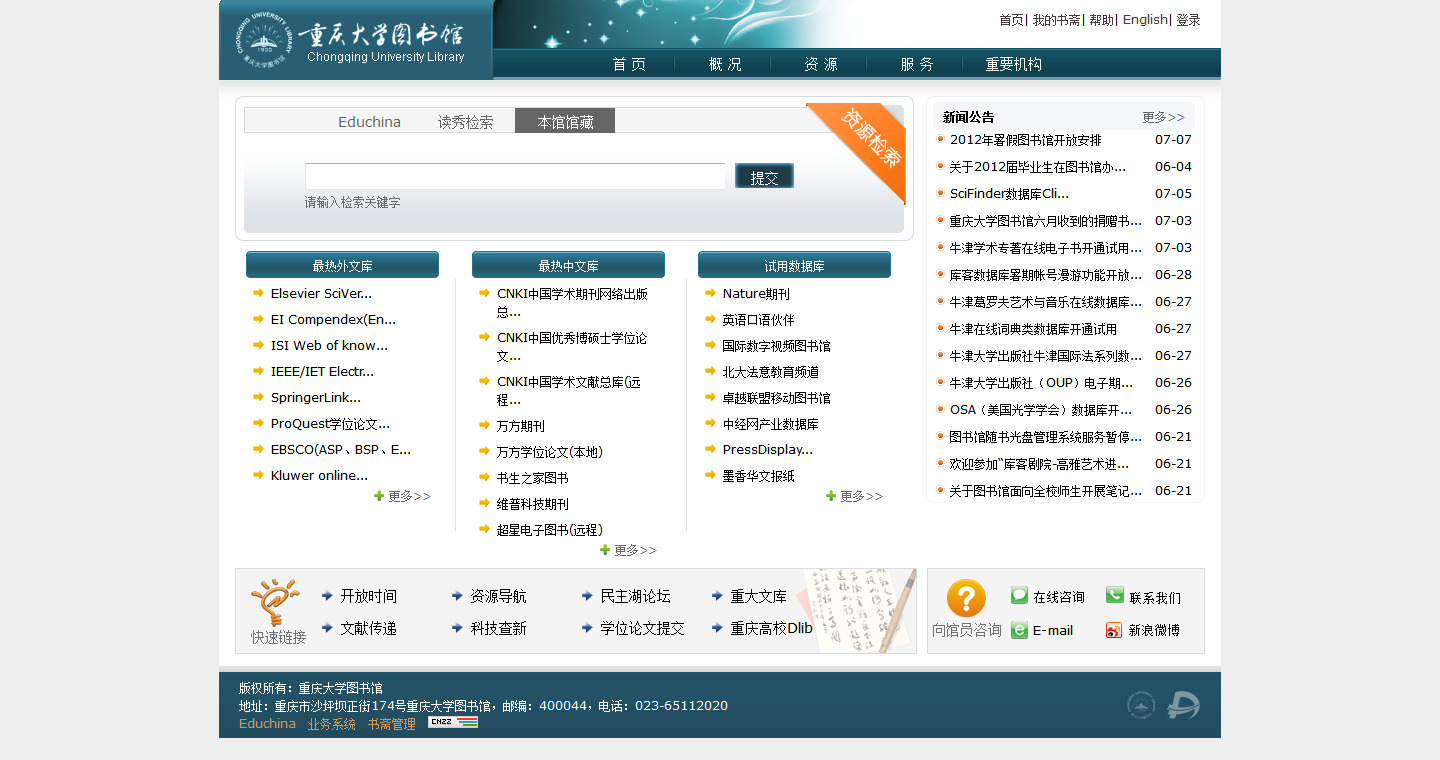1440x760 pixels.
Task: Click the green plus under 最热中文库
Action: point(605,550)
